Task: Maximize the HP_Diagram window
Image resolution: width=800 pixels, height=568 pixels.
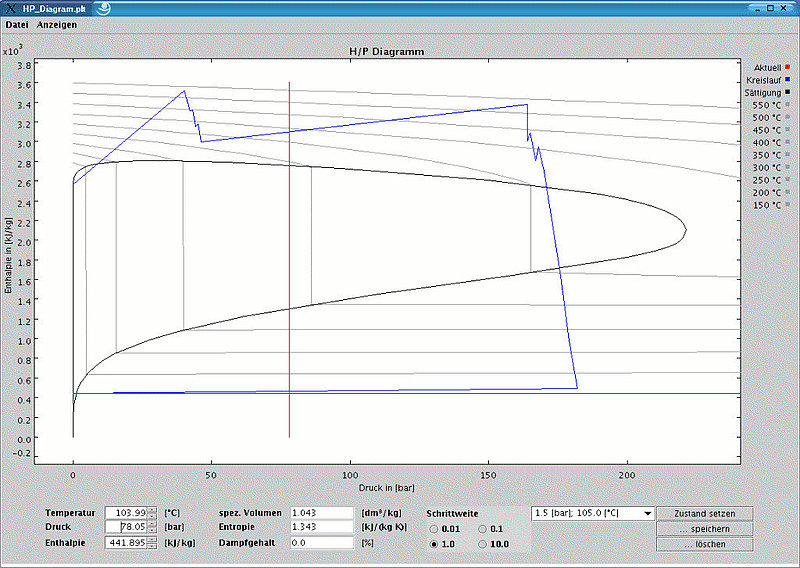Action: [770, 8]
